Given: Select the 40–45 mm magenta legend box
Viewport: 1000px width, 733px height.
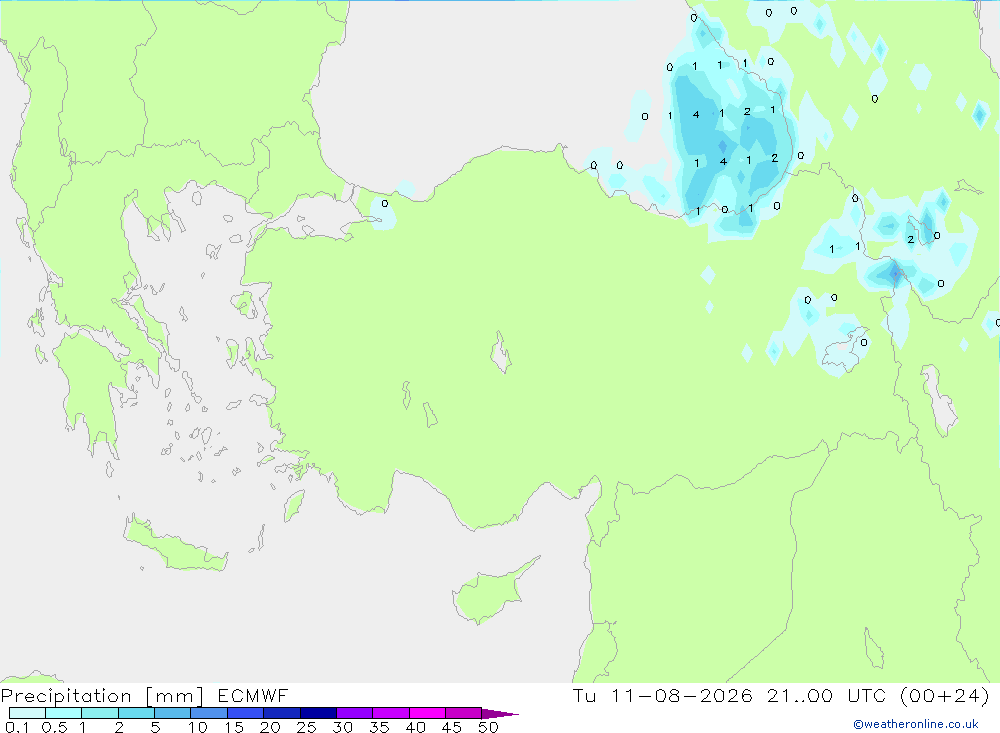Looking at the screenshot, I should [x=427, y=713].
